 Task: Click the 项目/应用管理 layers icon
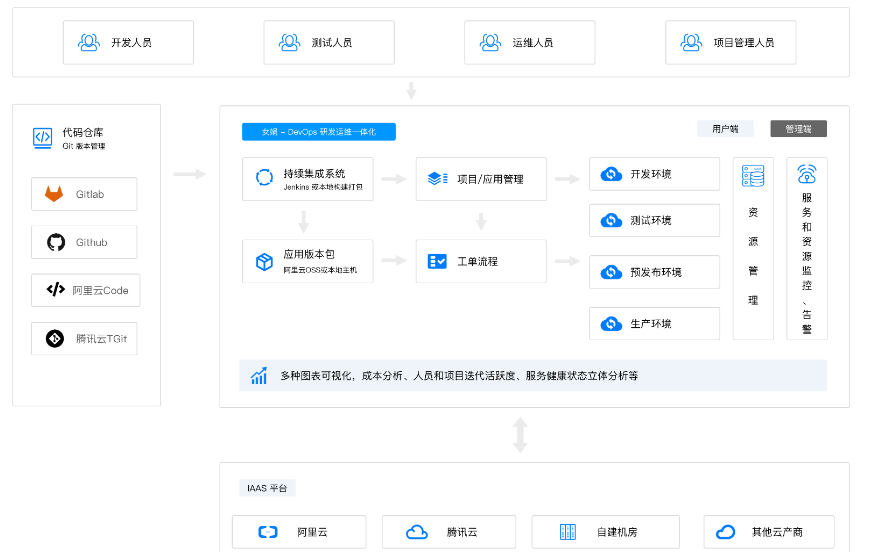[x=437, y=178]
